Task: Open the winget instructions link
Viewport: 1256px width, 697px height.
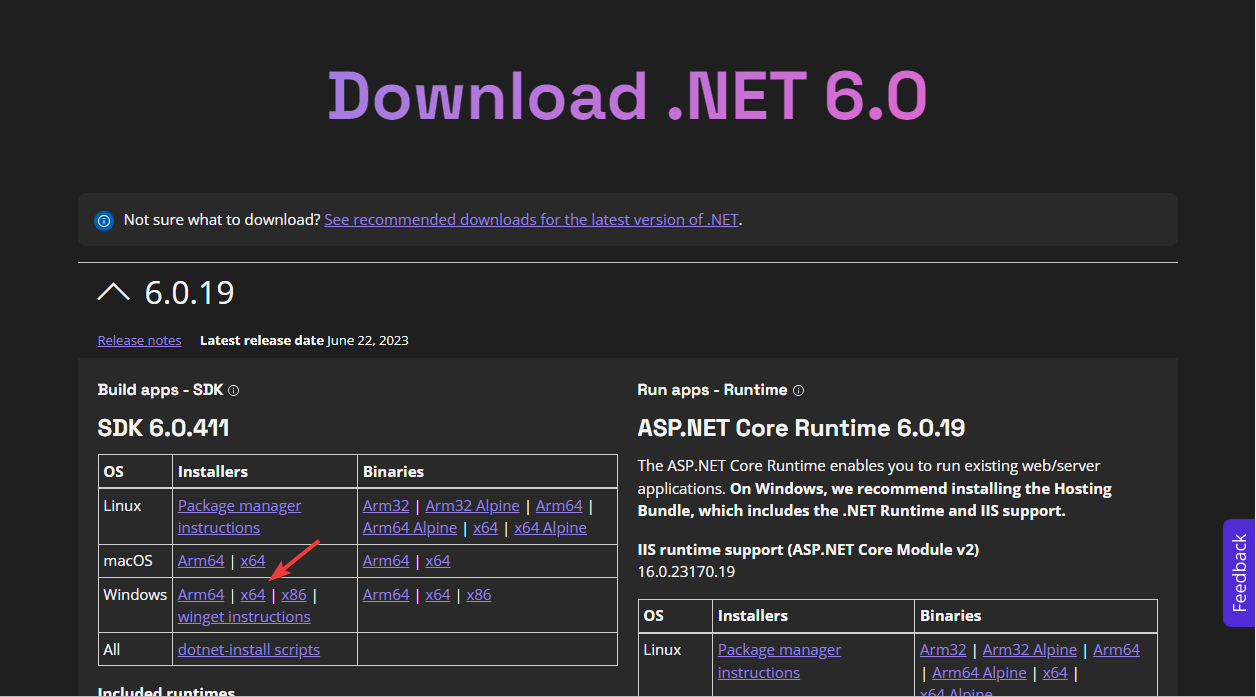Action: coord(244,617)
